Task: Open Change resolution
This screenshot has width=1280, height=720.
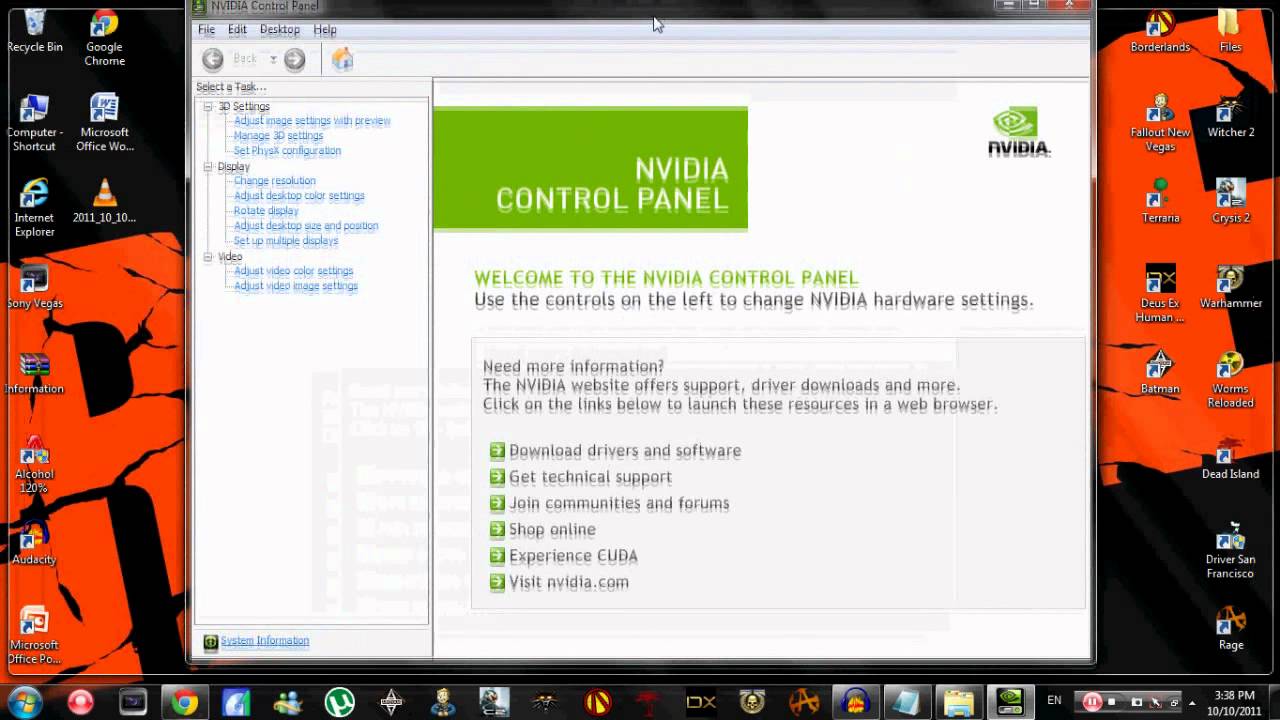Action: coord(274,181)
